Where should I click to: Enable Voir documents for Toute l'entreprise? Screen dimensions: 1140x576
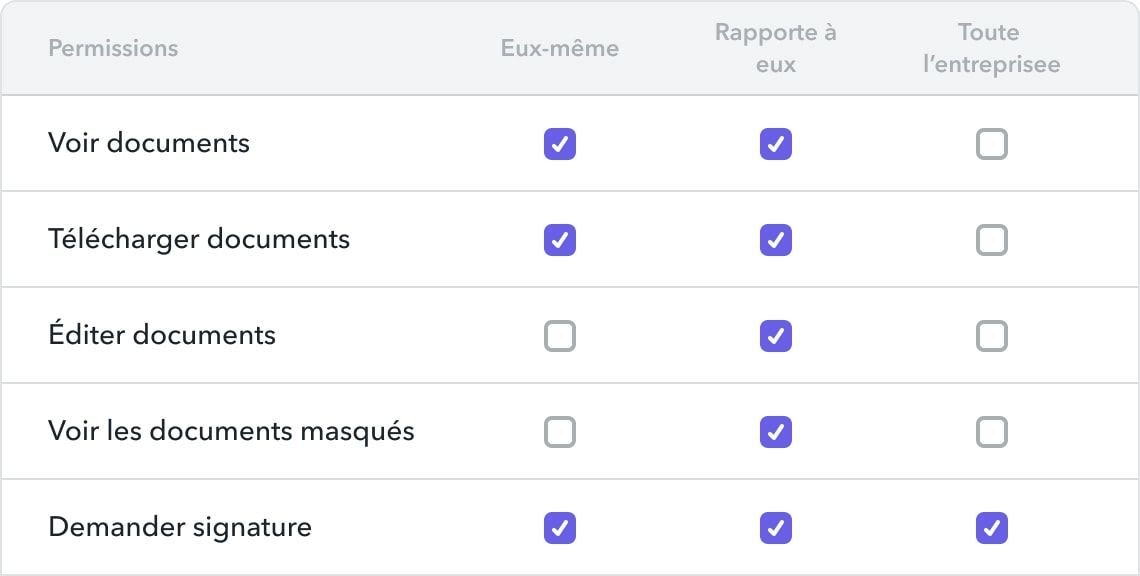click(992, 144)
